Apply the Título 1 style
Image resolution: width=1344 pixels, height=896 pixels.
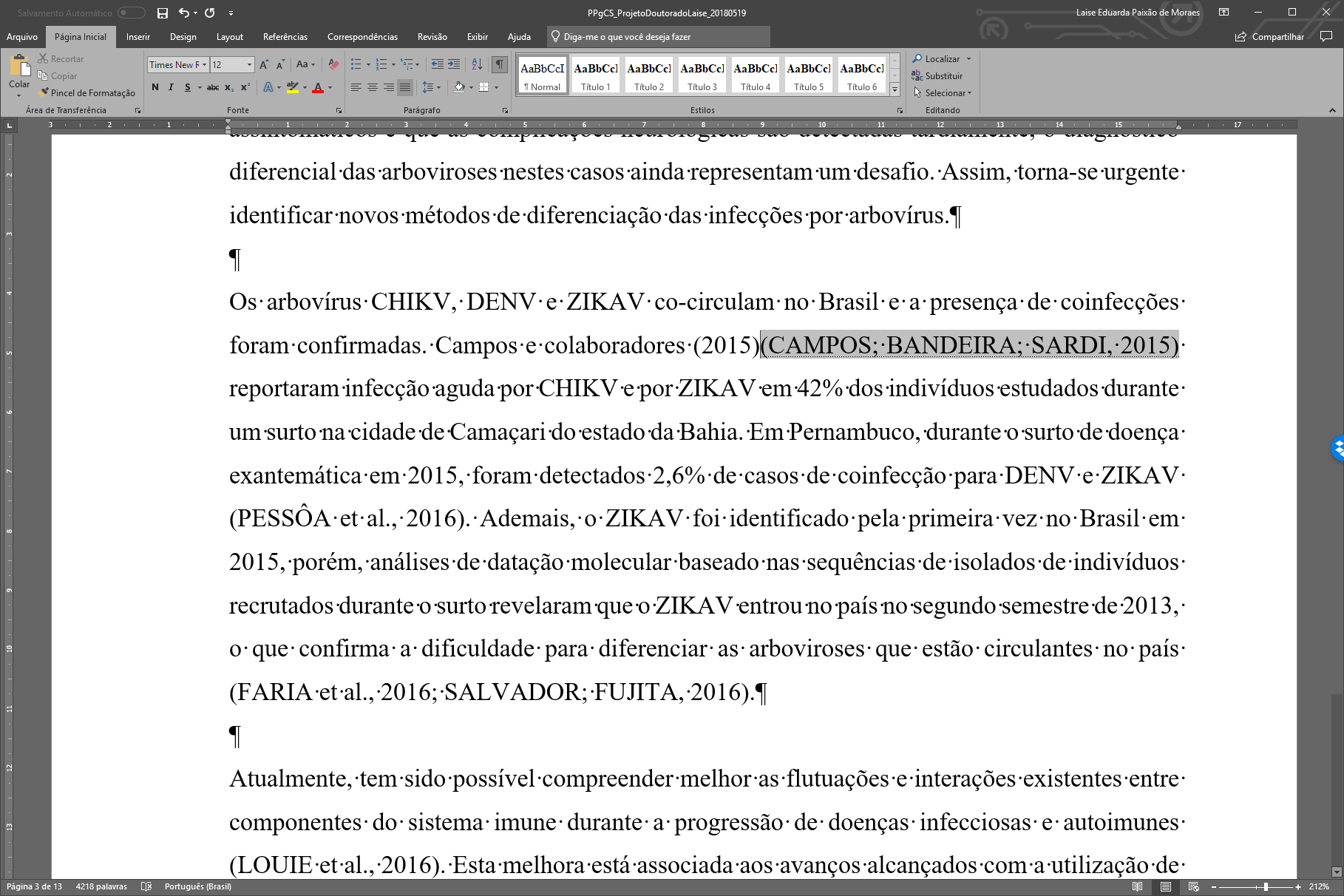(x=596, y=75)
